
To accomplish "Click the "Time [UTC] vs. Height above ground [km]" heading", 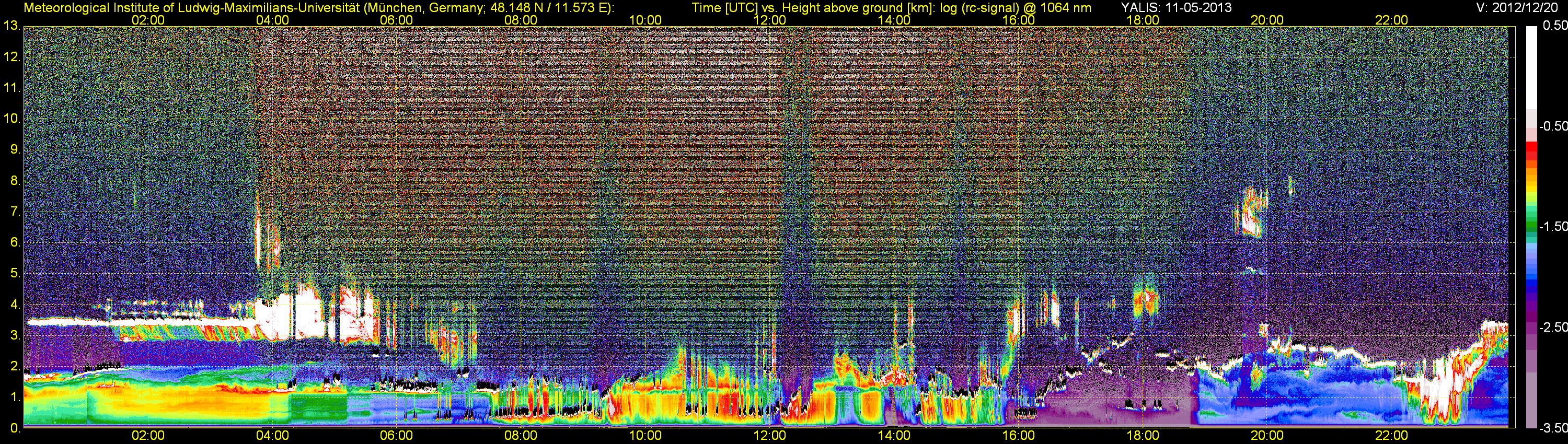I will [x=811, y=7].
